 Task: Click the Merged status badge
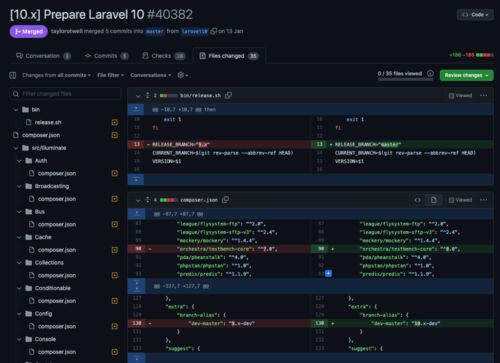point(29,32)
